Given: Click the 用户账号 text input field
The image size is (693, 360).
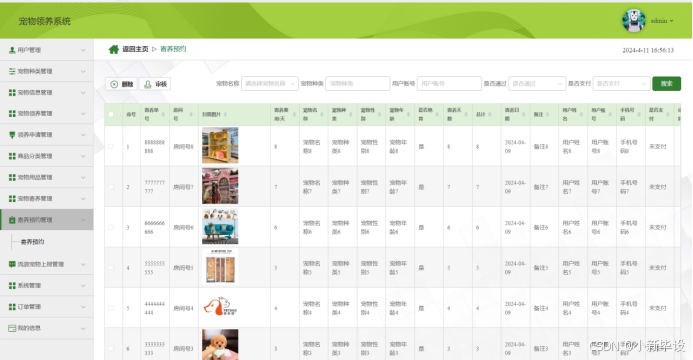Looking at the screenshot, I should coord(449,83).
